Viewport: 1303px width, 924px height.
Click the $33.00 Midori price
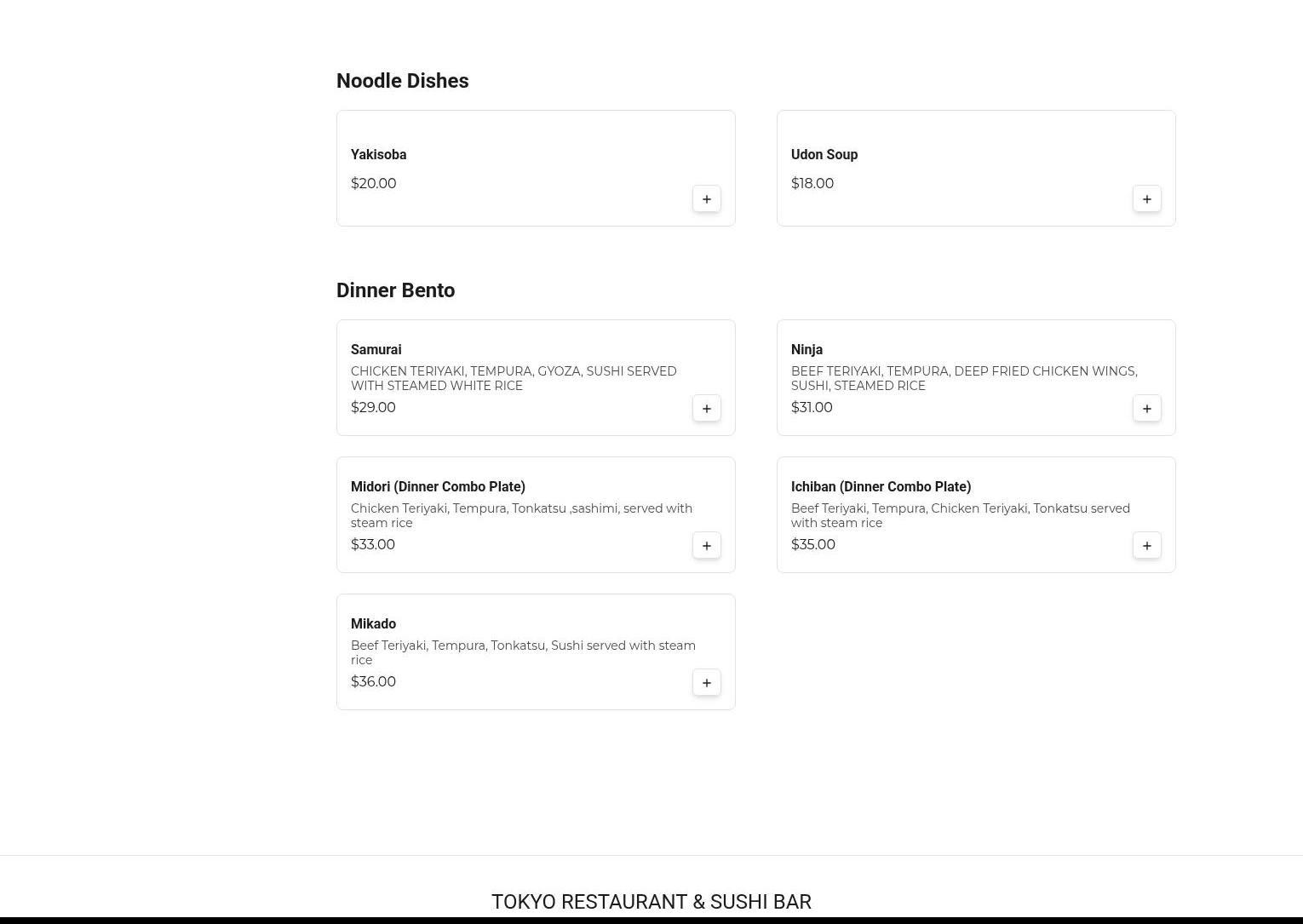point(373,544)
